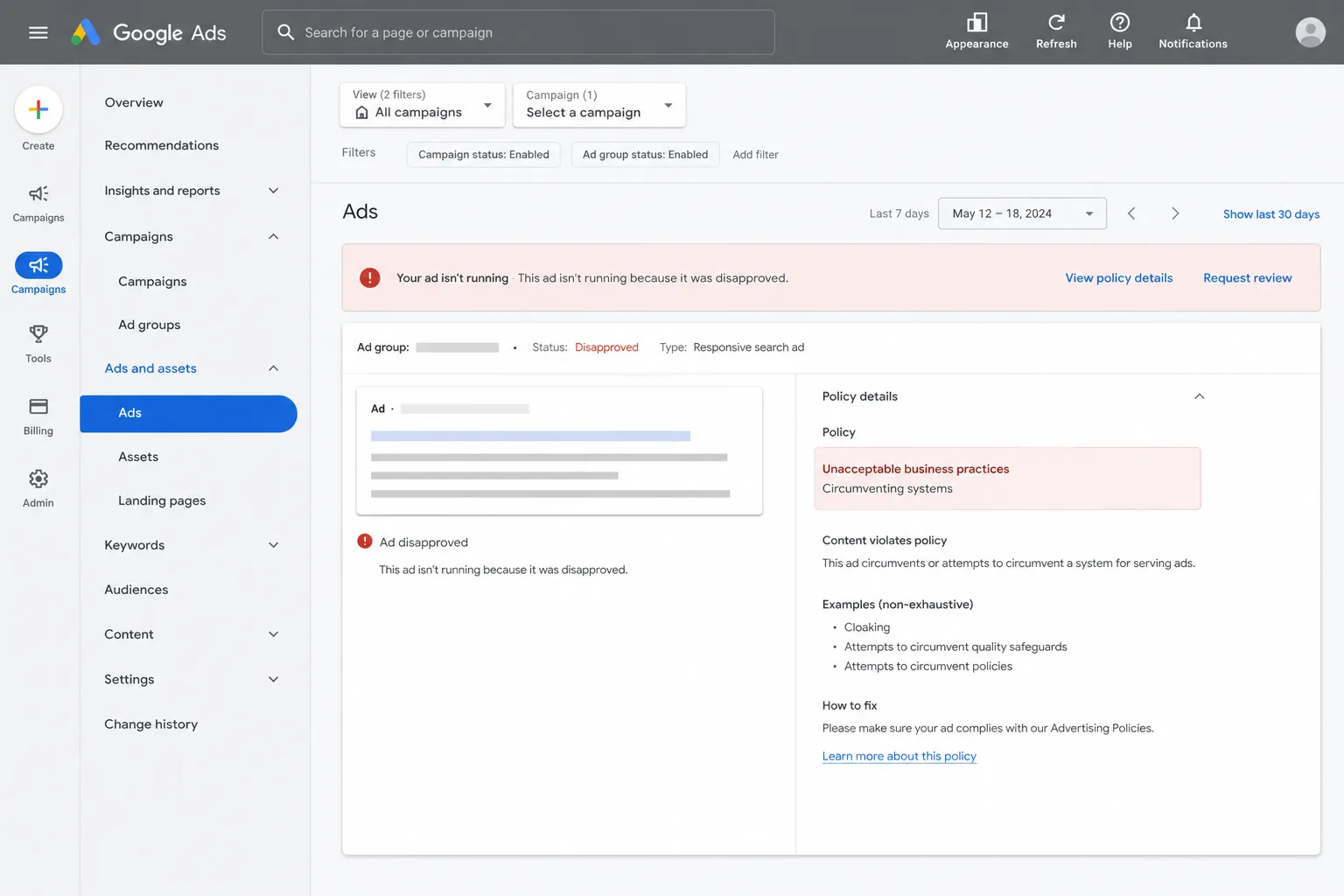Open Overview in navigation
Image resolution: width=1344 pixels, height=896 pixels.
tap(134, 102)
